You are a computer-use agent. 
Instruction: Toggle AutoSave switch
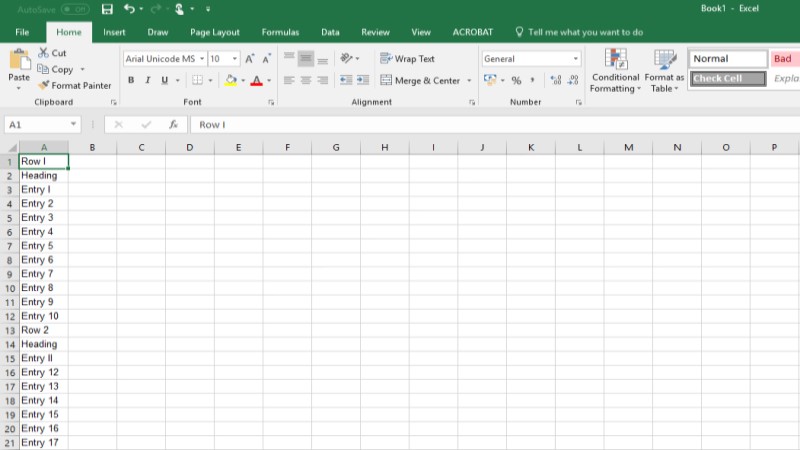pyautogui.click(x=75, y=9)
